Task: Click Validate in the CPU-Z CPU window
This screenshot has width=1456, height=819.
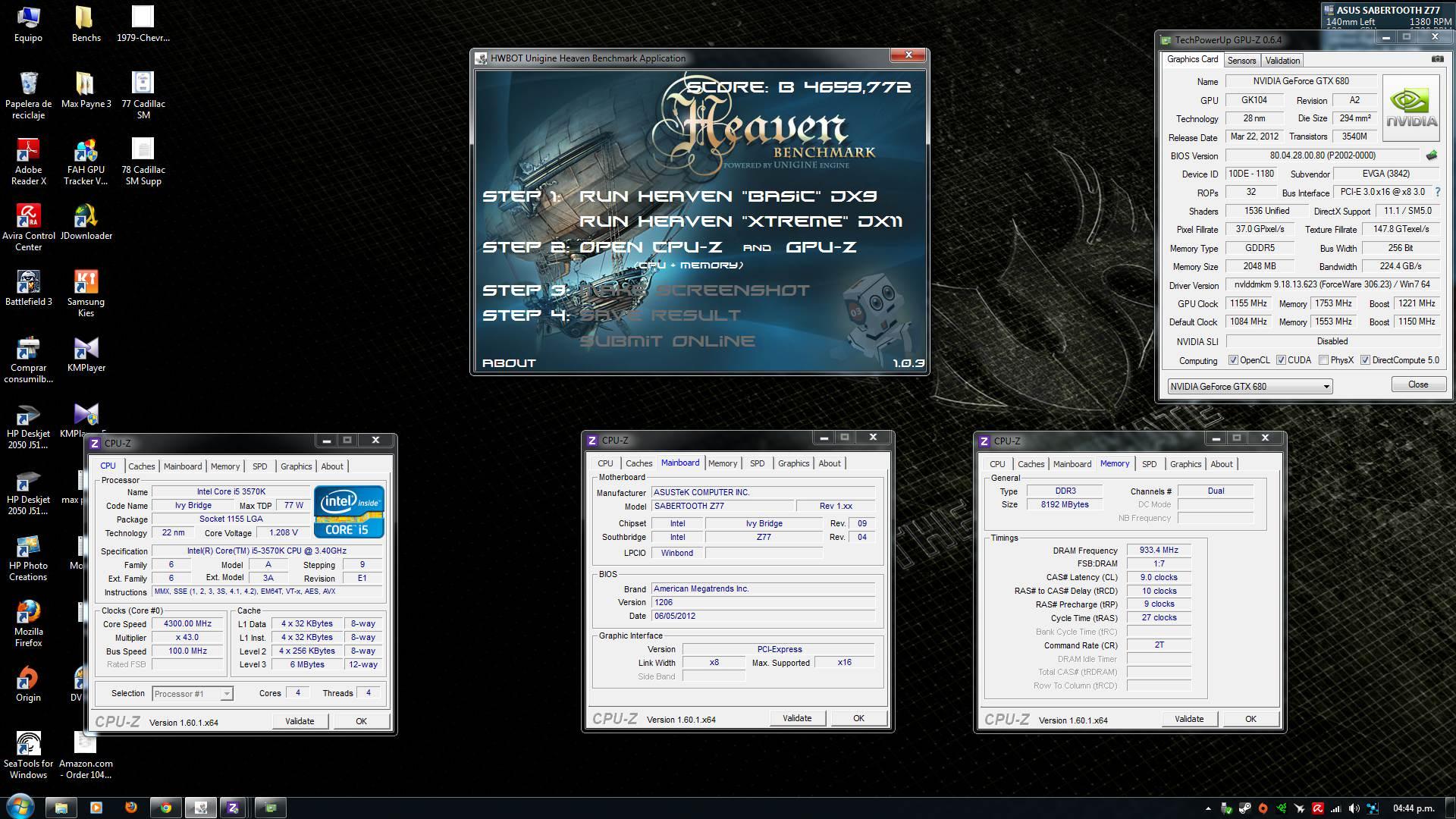Action: (300, 721)
